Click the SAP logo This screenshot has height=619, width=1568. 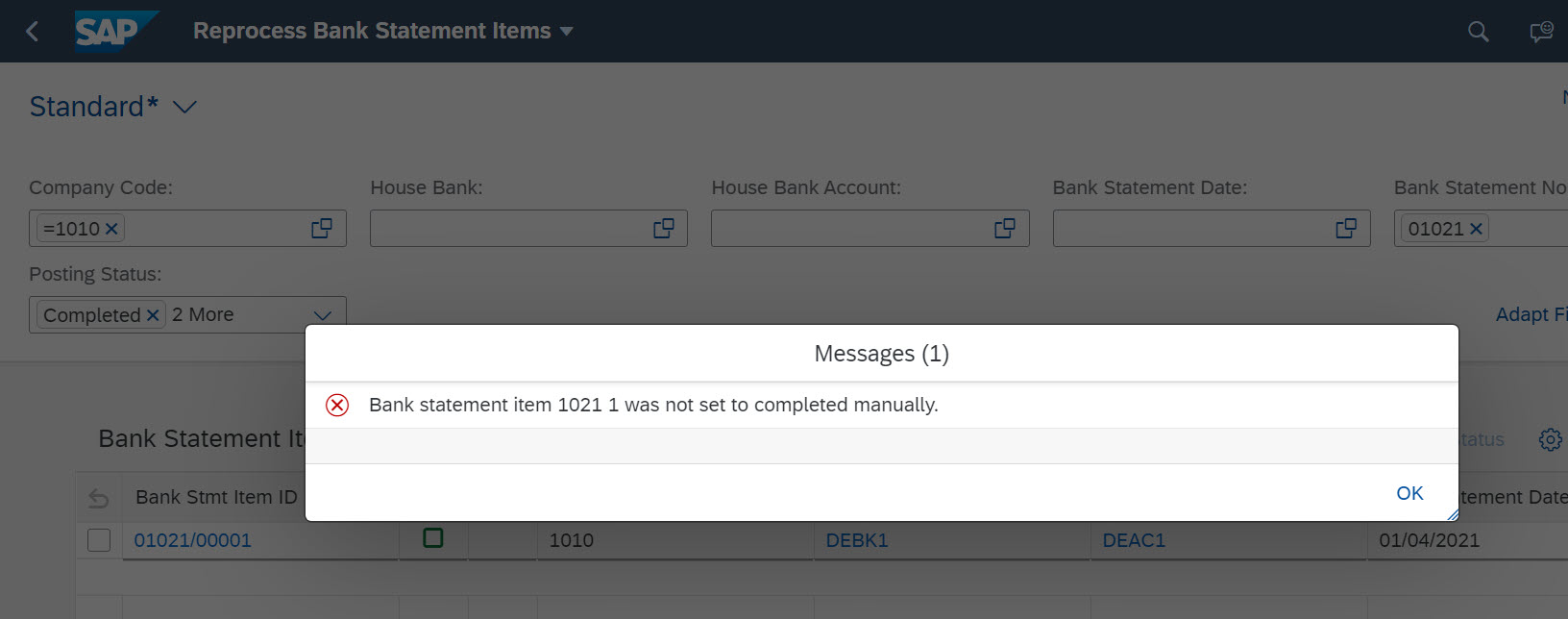coord(115,31)
